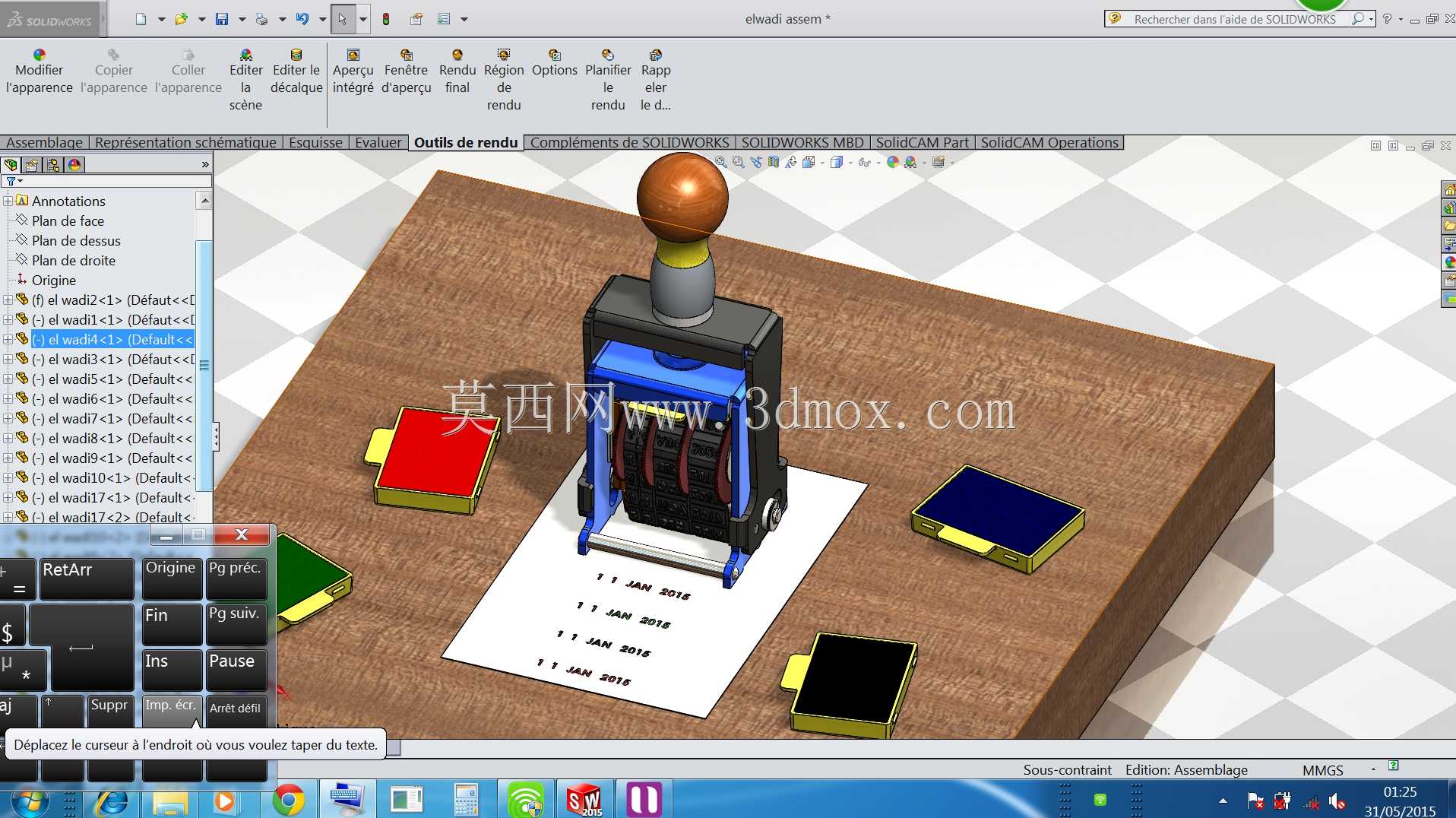Open dropdown arrow next to Select tool
Image resolution: width=1456 pixels, height=818 pixels.
[363, 19]
